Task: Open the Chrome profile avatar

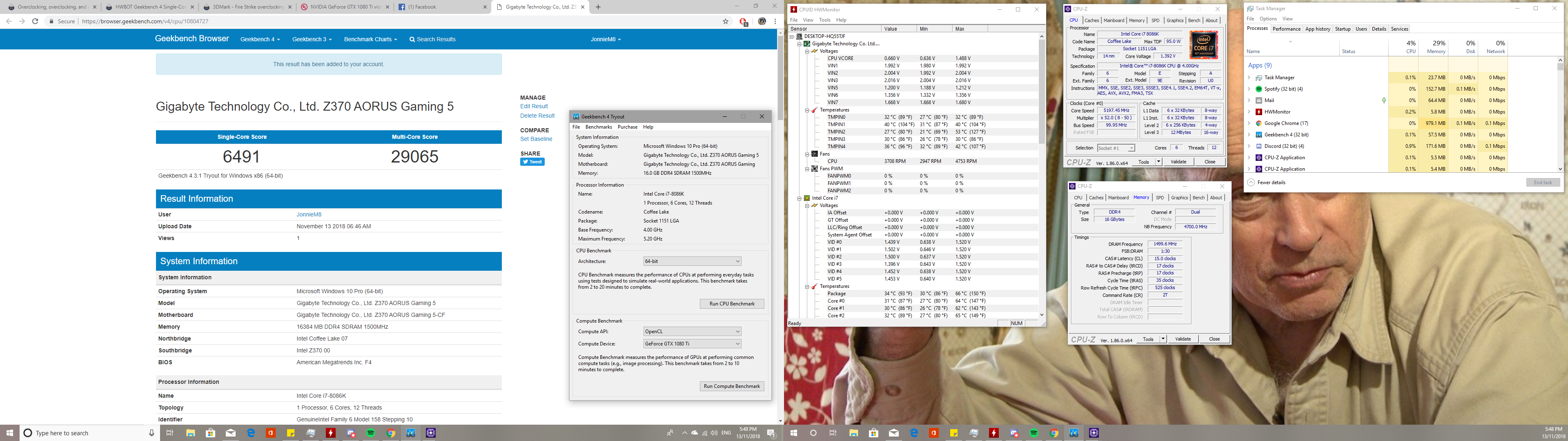Action: click(762, 21)
